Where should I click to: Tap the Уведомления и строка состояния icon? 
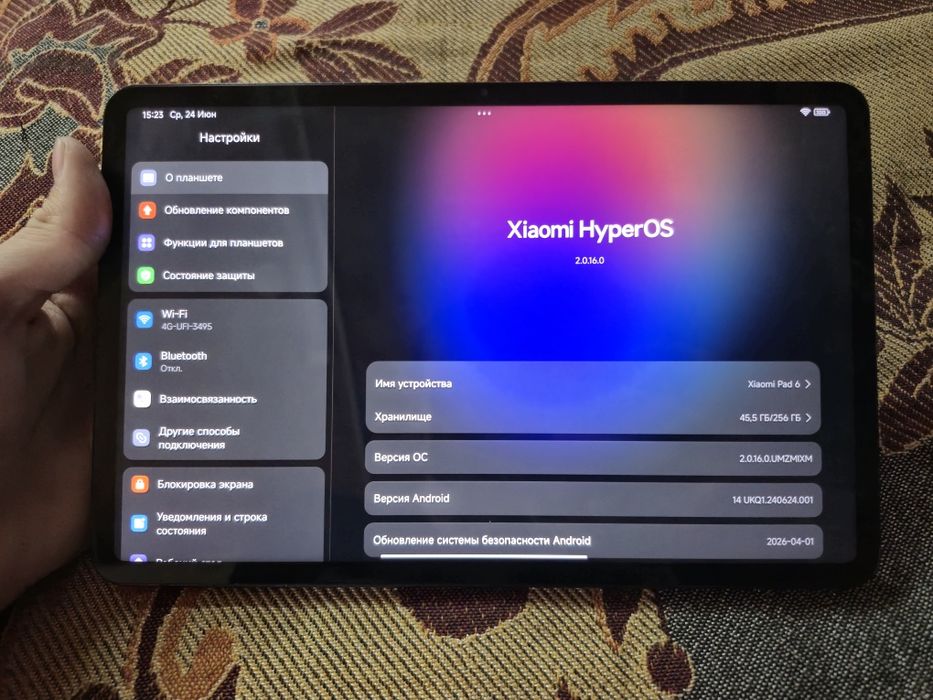(139, 523)
